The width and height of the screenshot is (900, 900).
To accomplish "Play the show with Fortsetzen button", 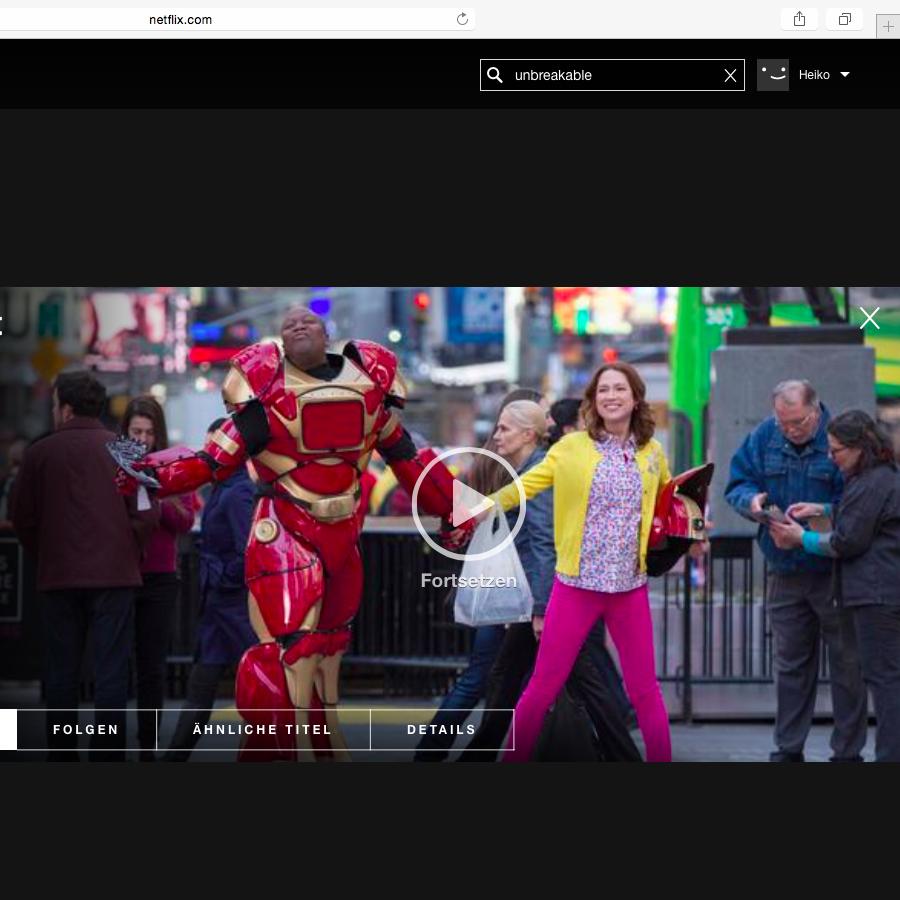I will click(x=468, y=503).
